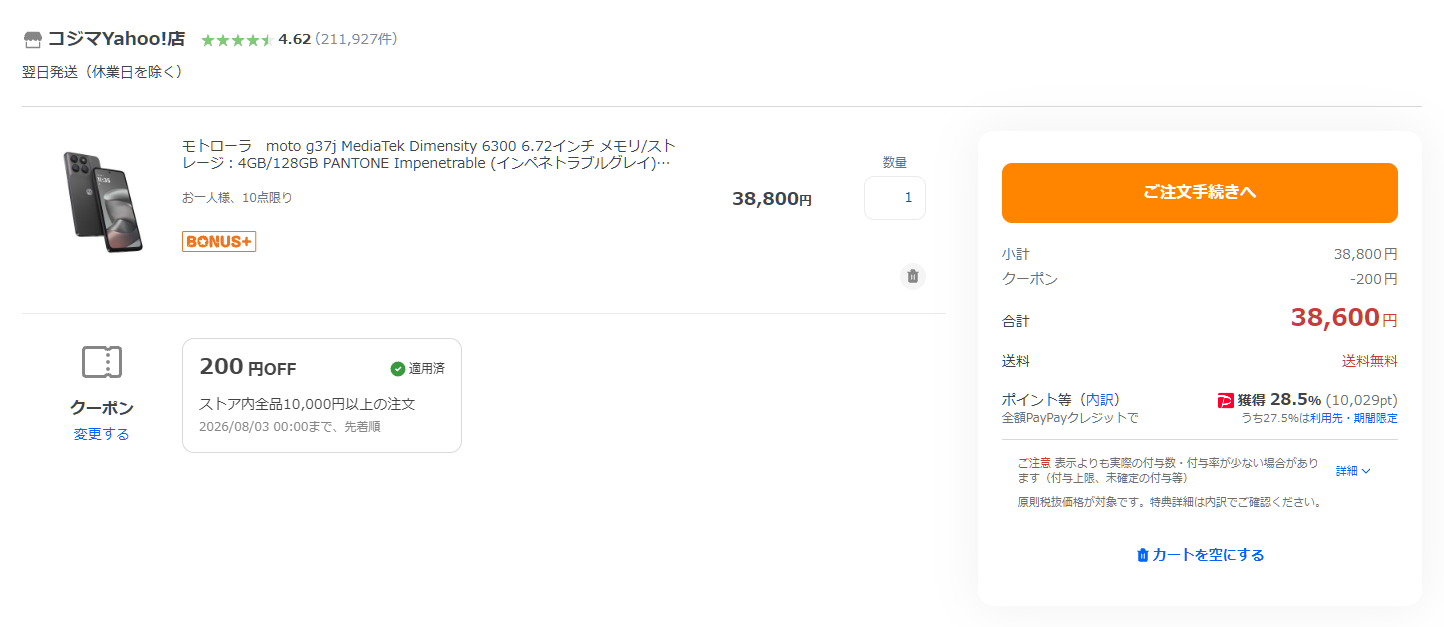Viewport: 1444px width, 627px height.
Task: Open the 内訳 points breakdown link
Action: pos(1101,399)
